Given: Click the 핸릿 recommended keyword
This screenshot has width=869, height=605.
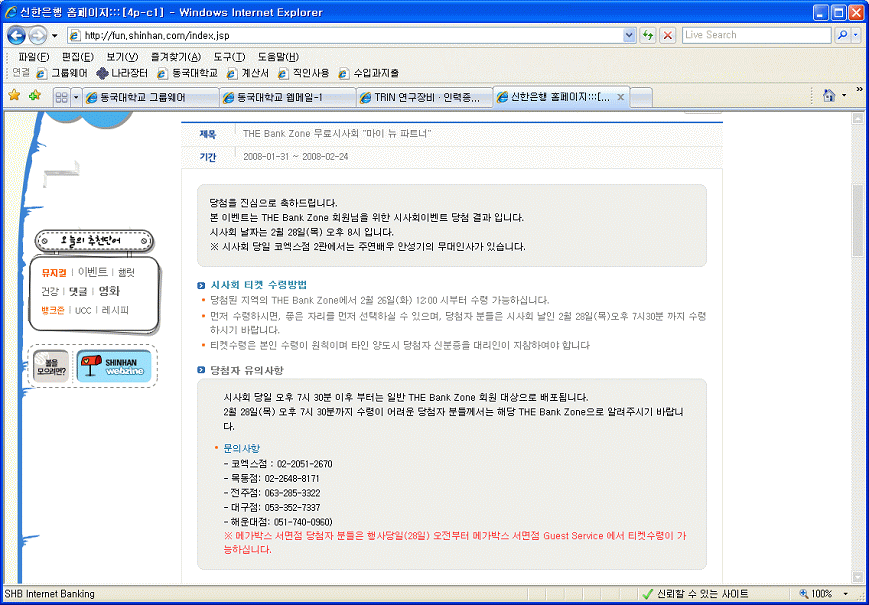Looking at the screenshot, I should (126, 273).
